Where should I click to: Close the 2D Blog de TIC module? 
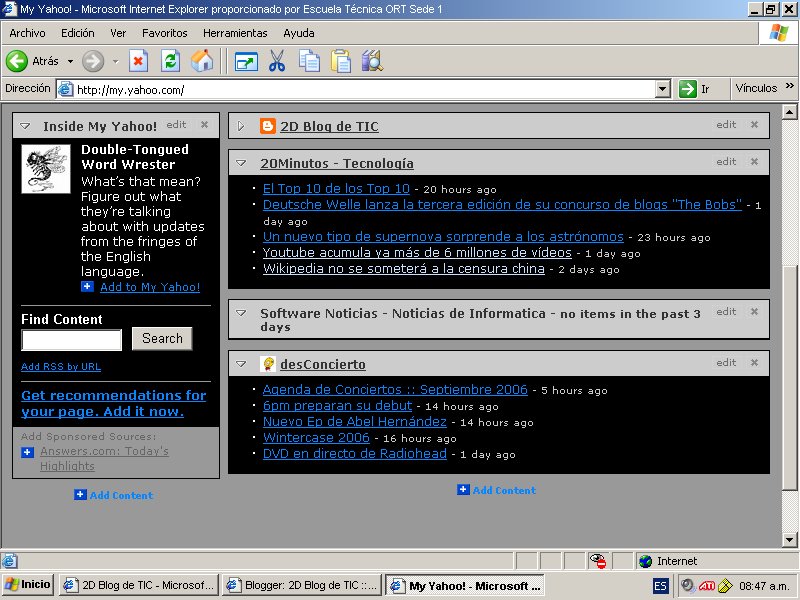[x=755, y=124]
